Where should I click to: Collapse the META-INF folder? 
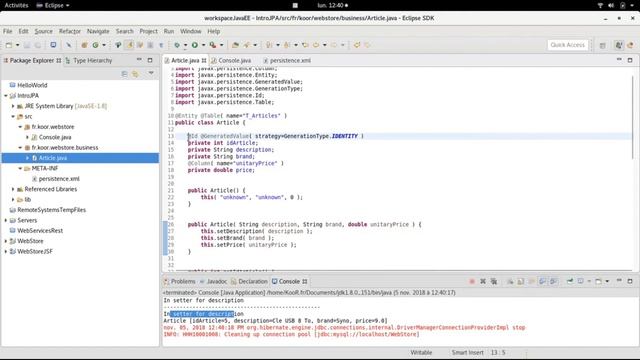(x=20, y=168)
